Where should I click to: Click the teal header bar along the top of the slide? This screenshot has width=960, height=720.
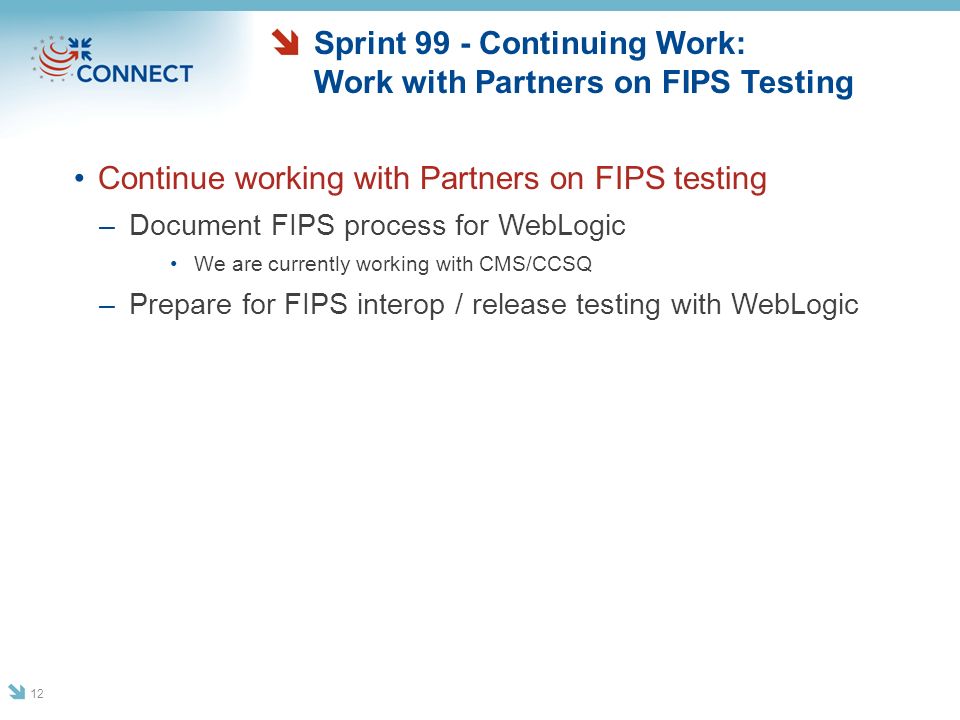coord(480,5)
